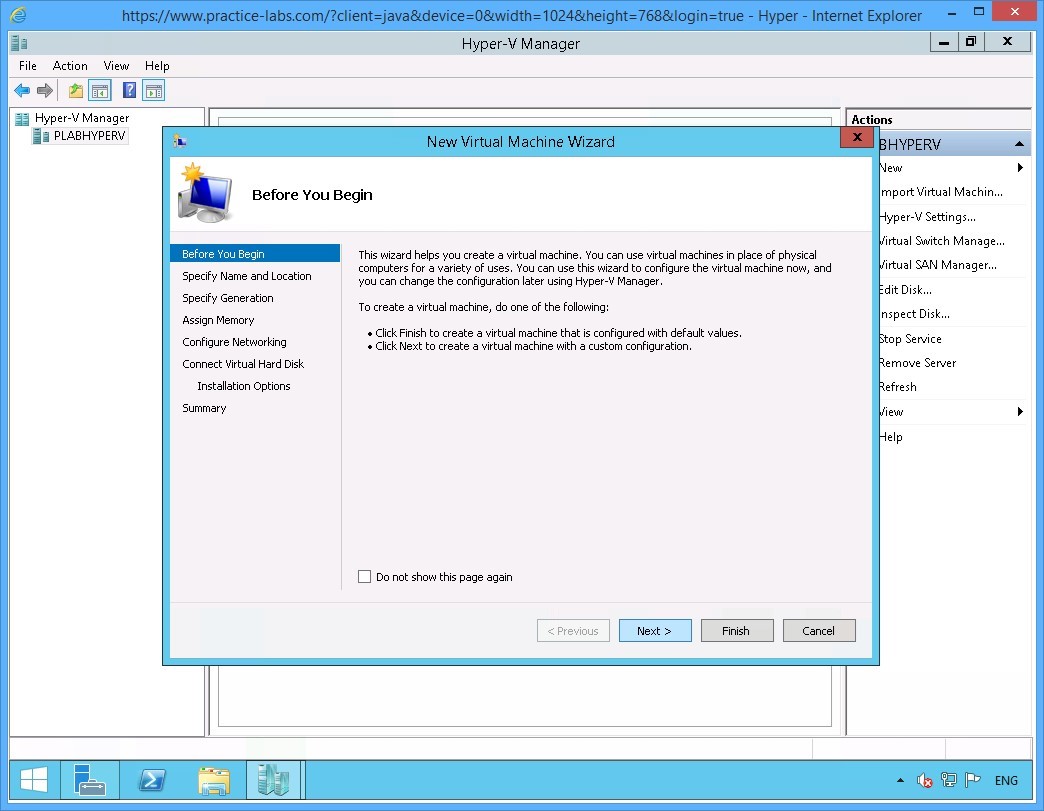Screen dimensions: 1044x811
Task: Select PLABHYPERV in the console tree
Action: 86,136
